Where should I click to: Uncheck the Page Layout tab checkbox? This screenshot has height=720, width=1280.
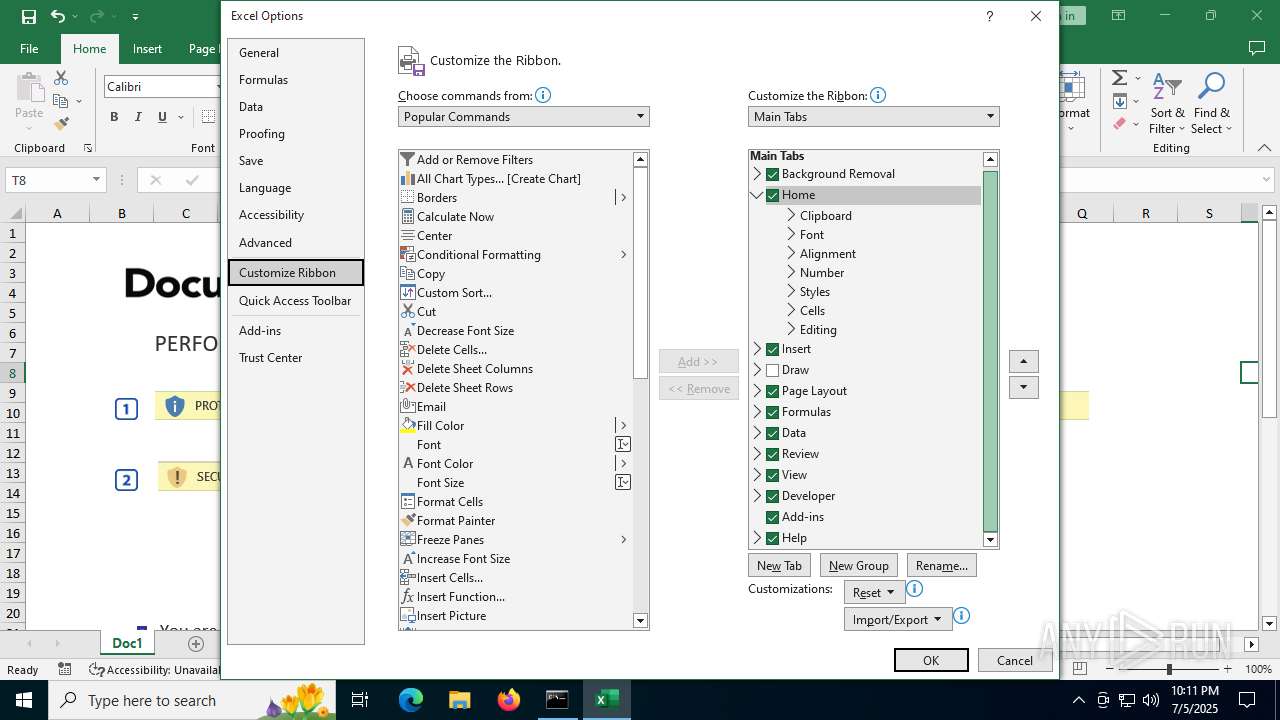[772, 391]
